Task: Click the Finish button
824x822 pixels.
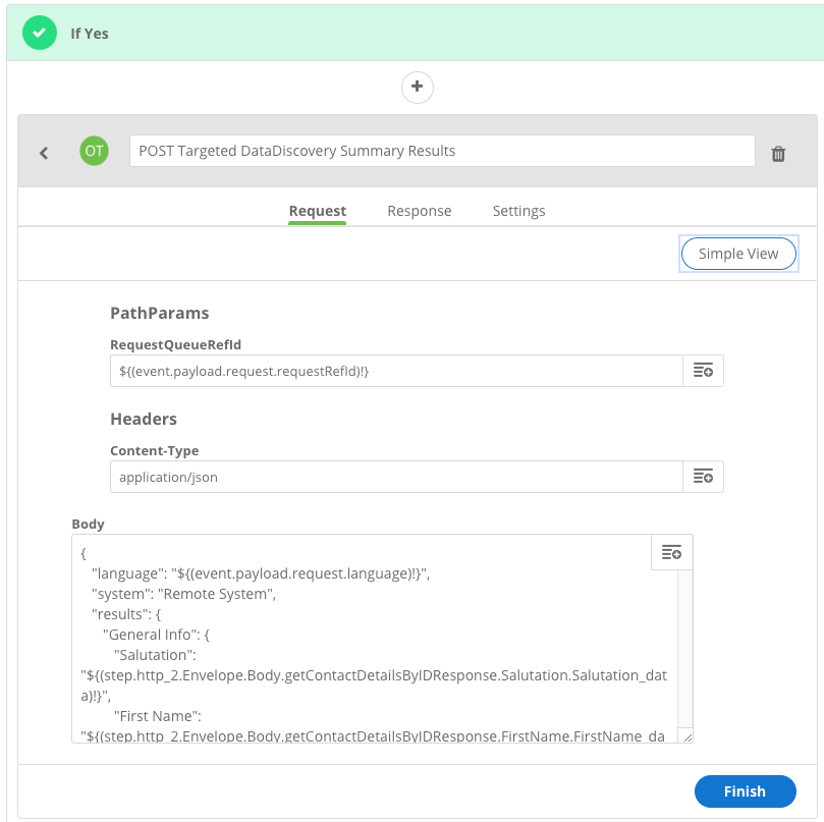Action: click(x=745, y=791)
